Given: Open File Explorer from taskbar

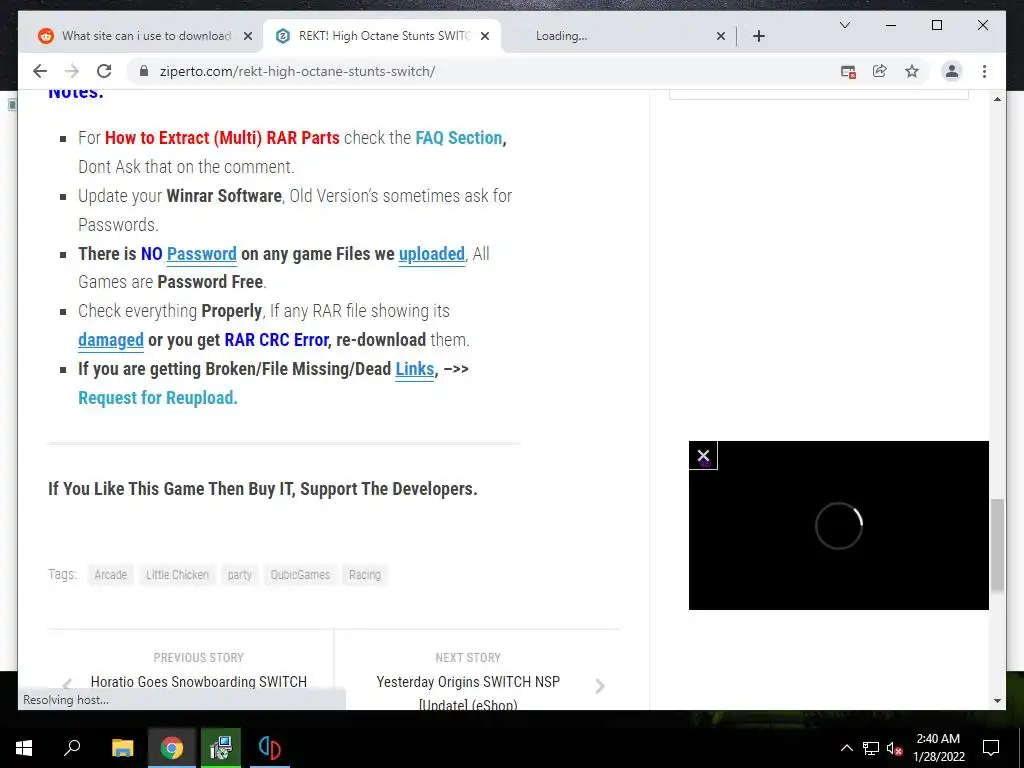Looking at the screenshot, I should tap(122, 748).
